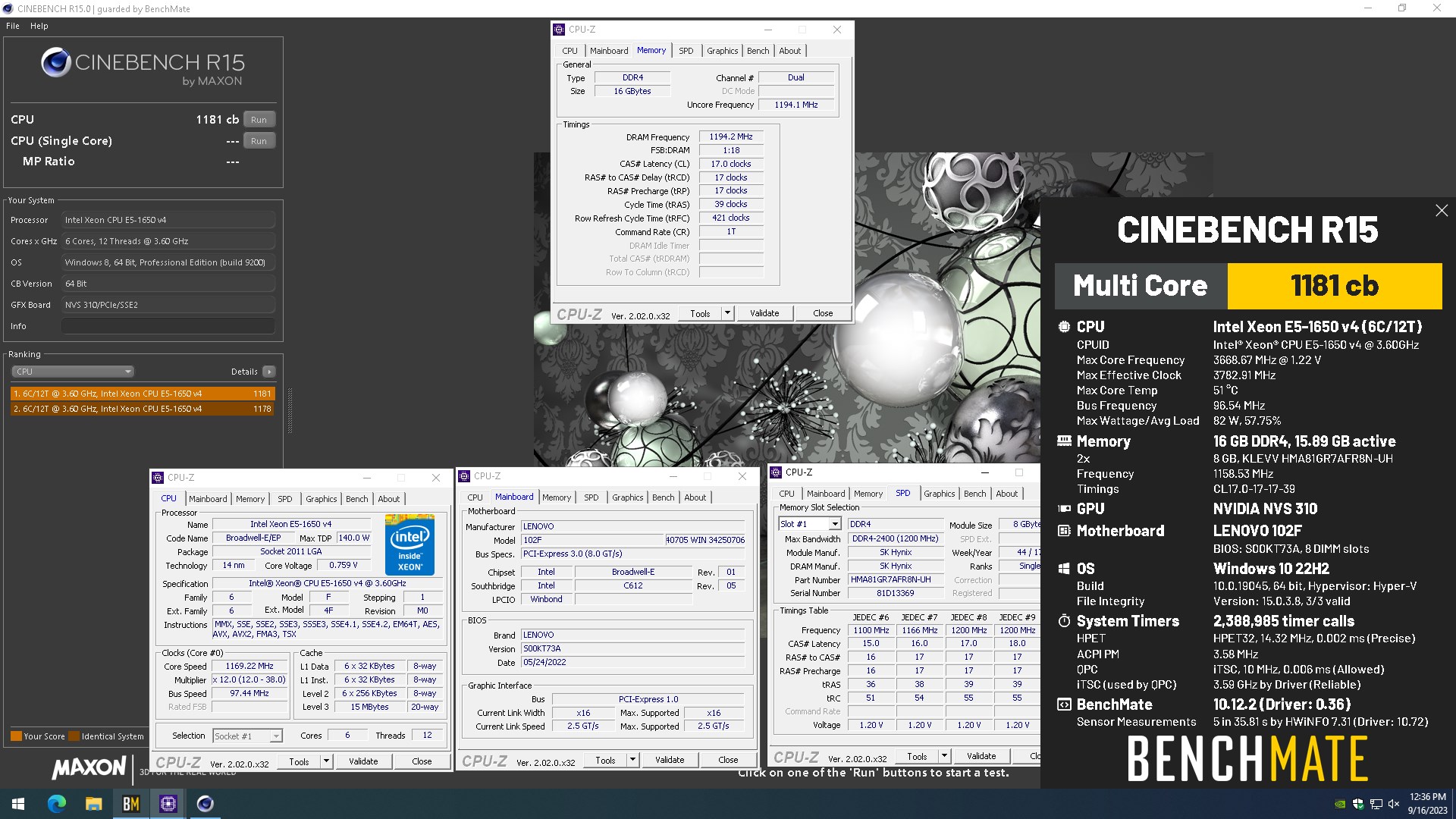Expand Tools arrow in CPU-tab CPU-Z window
Image resolution: width=1456 pixels, height=819 pixels.
pos(326,761)
